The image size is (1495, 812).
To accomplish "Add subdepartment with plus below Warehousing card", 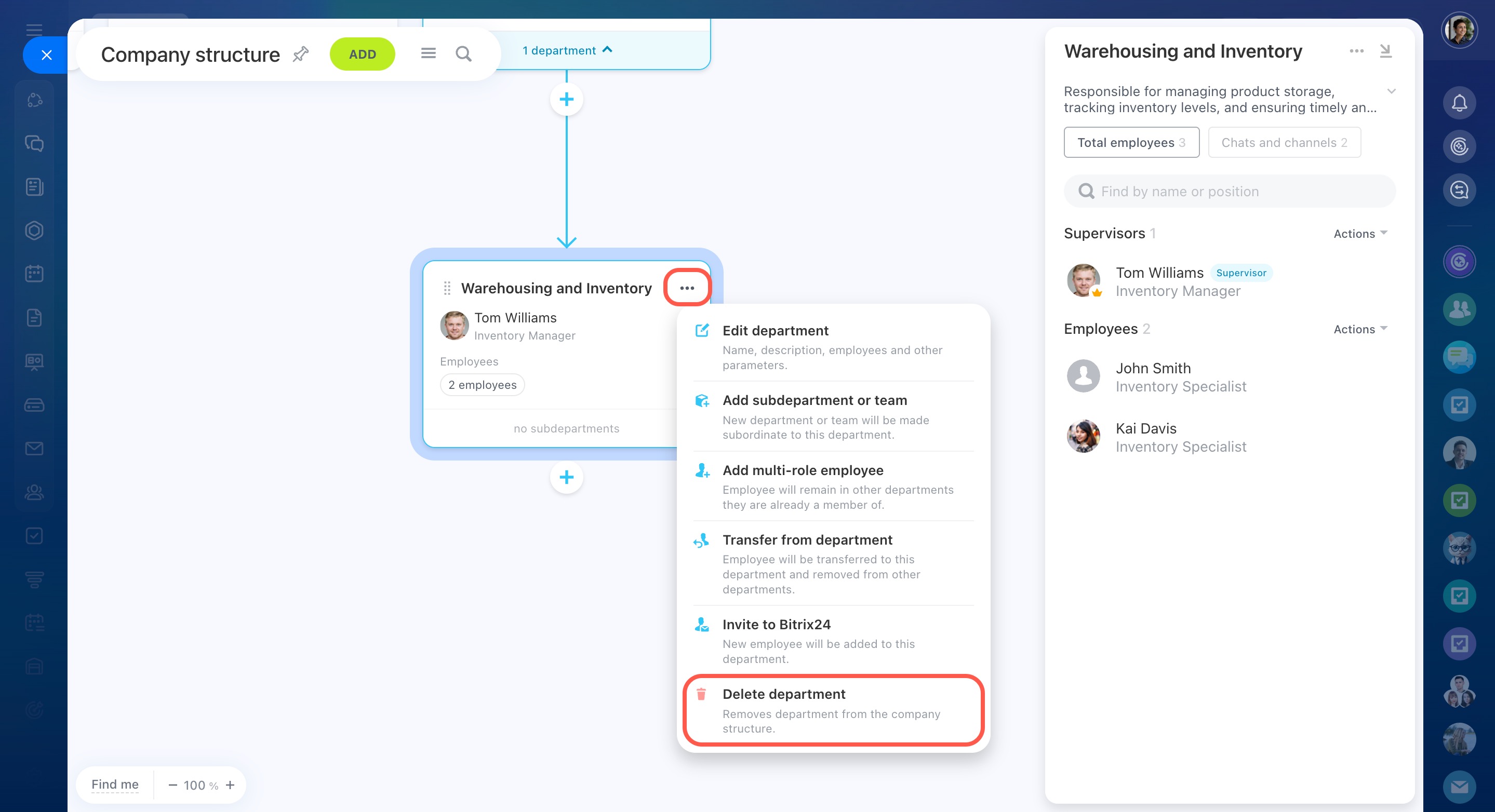I will click(566, 477).
